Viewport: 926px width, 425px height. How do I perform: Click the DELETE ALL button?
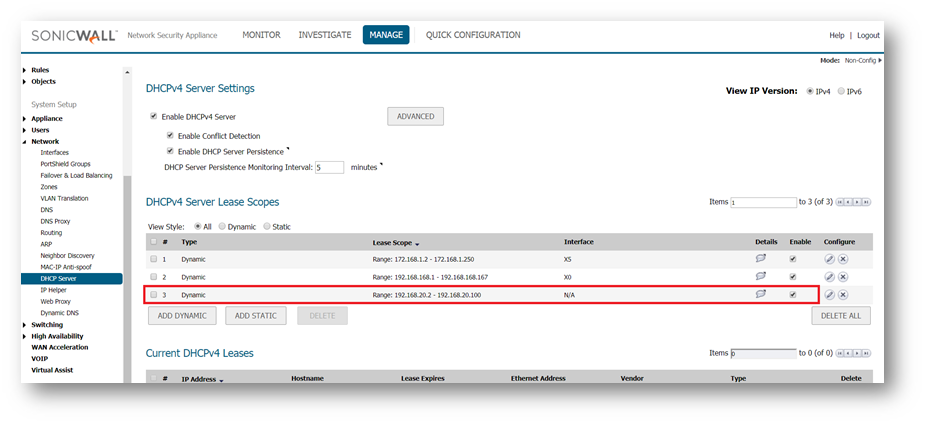(x=841, y=316)
